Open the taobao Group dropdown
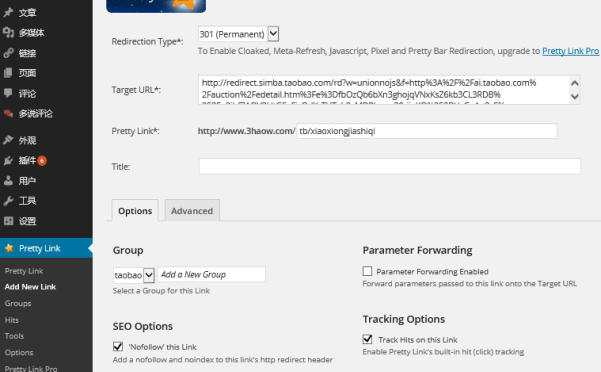601x372 pixels. 134,275
